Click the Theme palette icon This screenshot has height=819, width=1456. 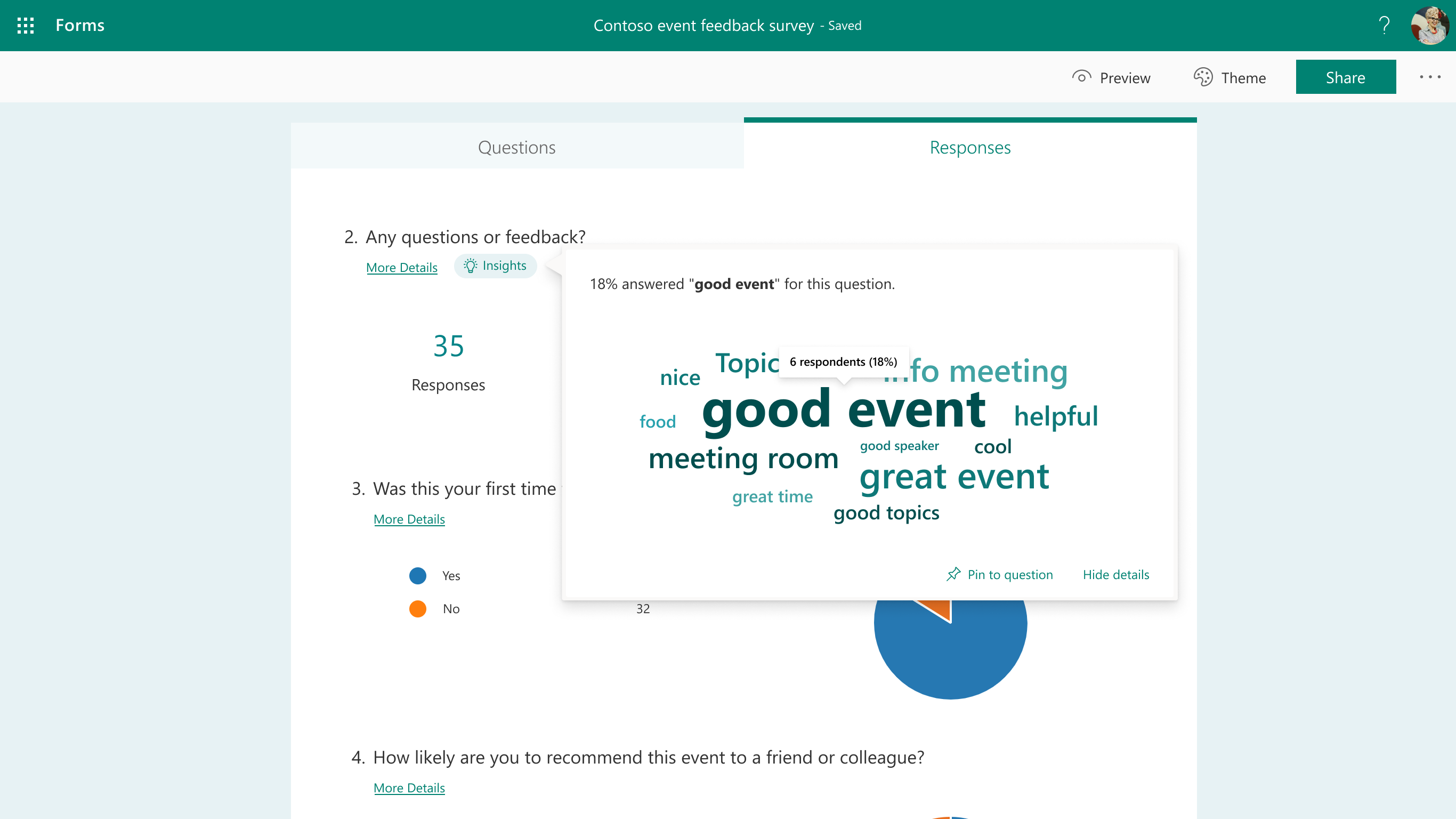point(1203,77)
